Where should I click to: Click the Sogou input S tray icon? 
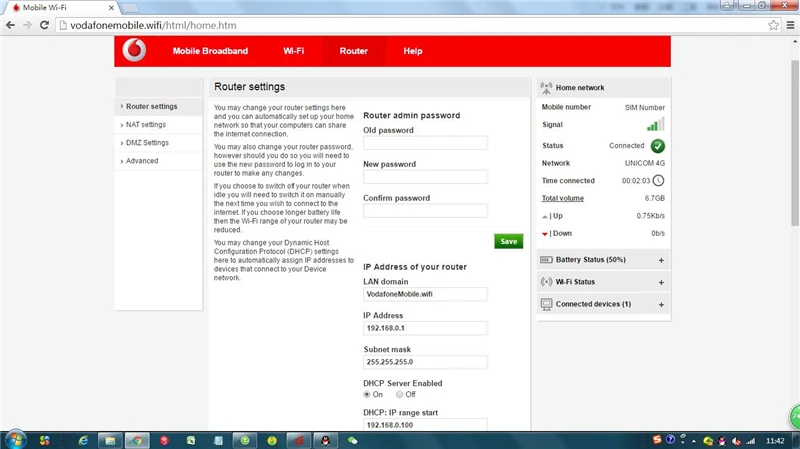657,440
